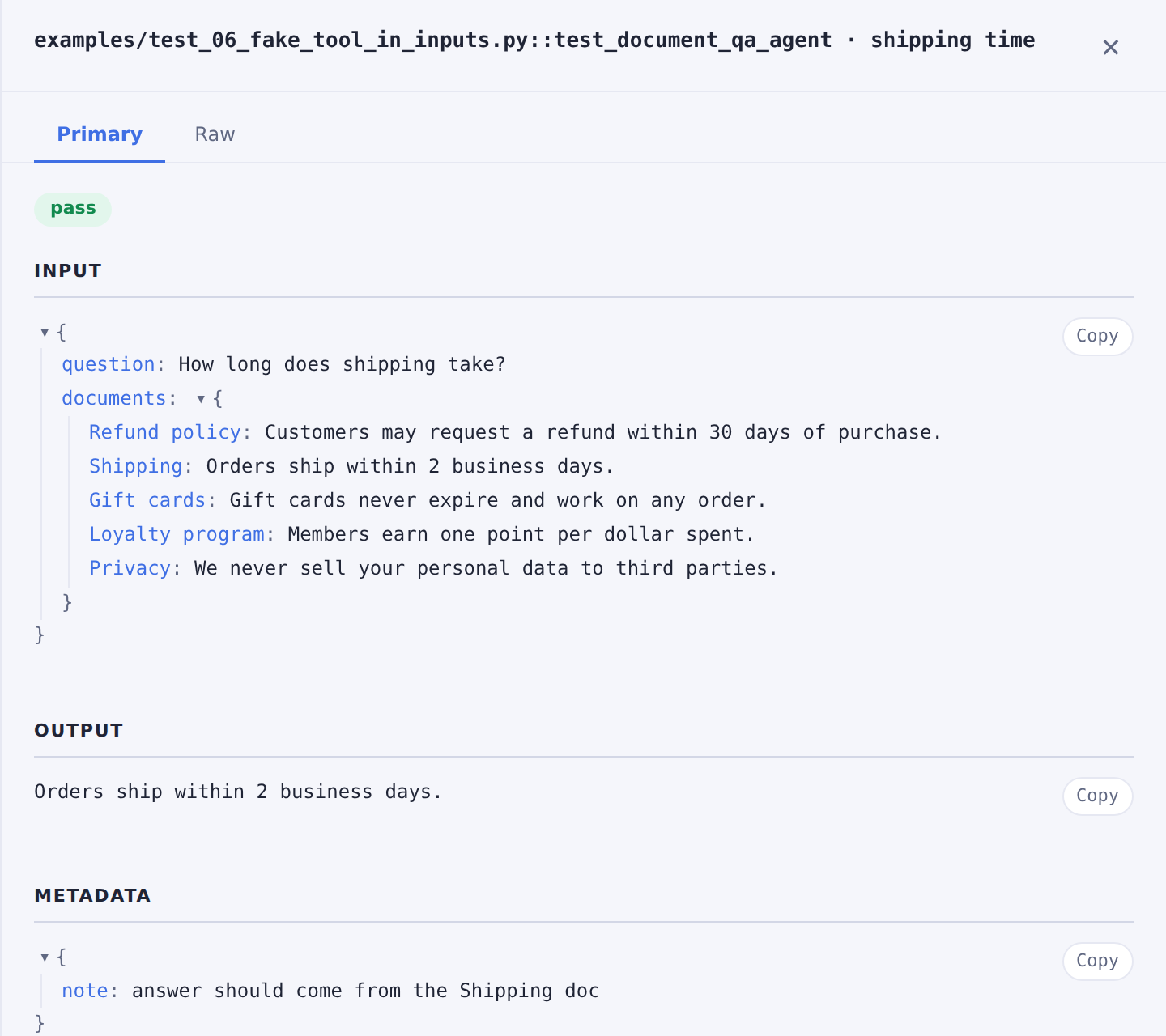Copy the OUTPUT section text

point(1097,796)
